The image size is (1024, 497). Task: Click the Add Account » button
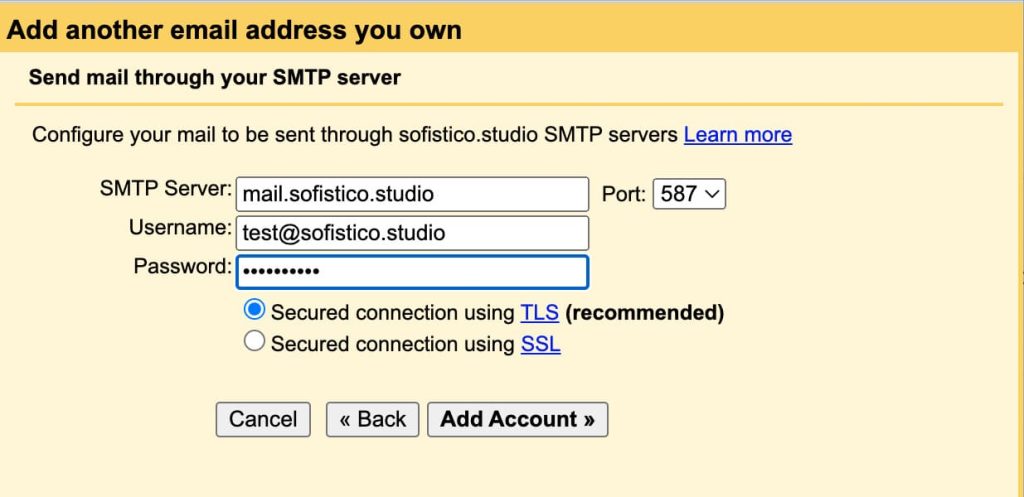pos(517,419)
